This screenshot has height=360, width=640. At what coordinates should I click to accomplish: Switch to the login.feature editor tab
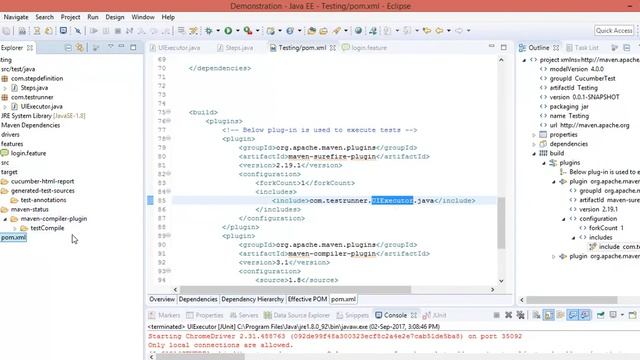pyautogui.click(x=364, y=48)
